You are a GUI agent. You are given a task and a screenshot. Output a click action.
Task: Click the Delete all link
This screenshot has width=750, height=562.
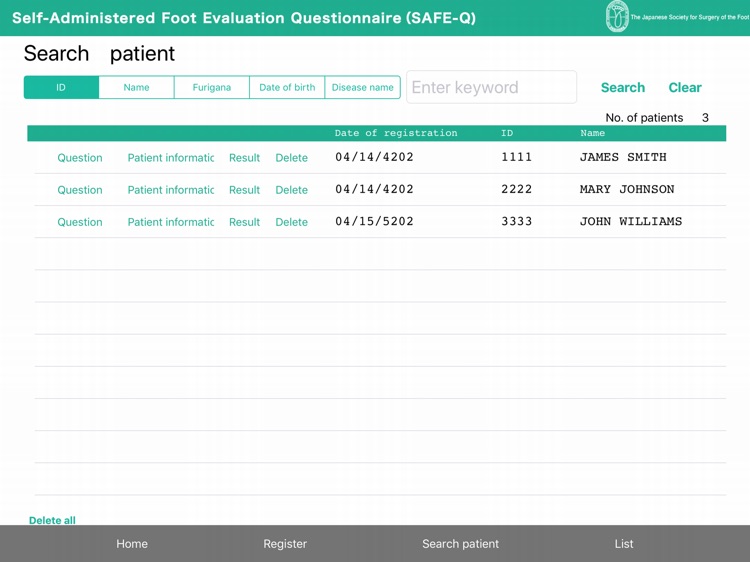[52, 520]
